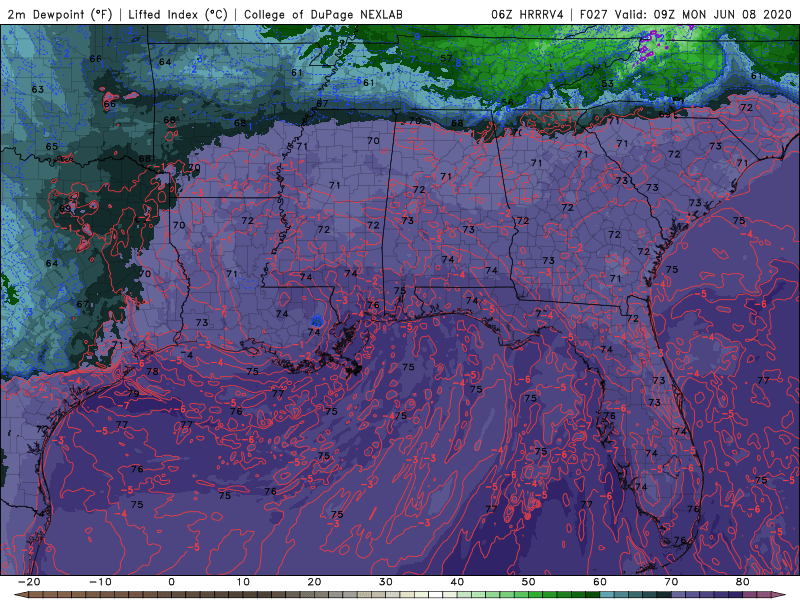Image resolution: width=800 pixels, height=600 pixels.
Task: Click the "Valid: 09Z MON JUN 08 2020" text
Action: pos(703,14)
